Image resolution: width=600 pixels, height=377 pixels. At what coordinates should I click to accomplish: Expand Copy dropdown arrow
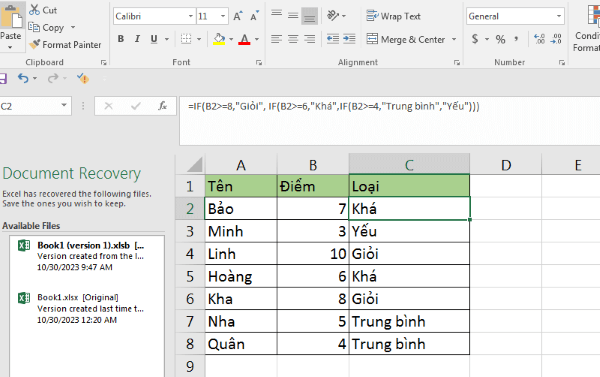73,28
